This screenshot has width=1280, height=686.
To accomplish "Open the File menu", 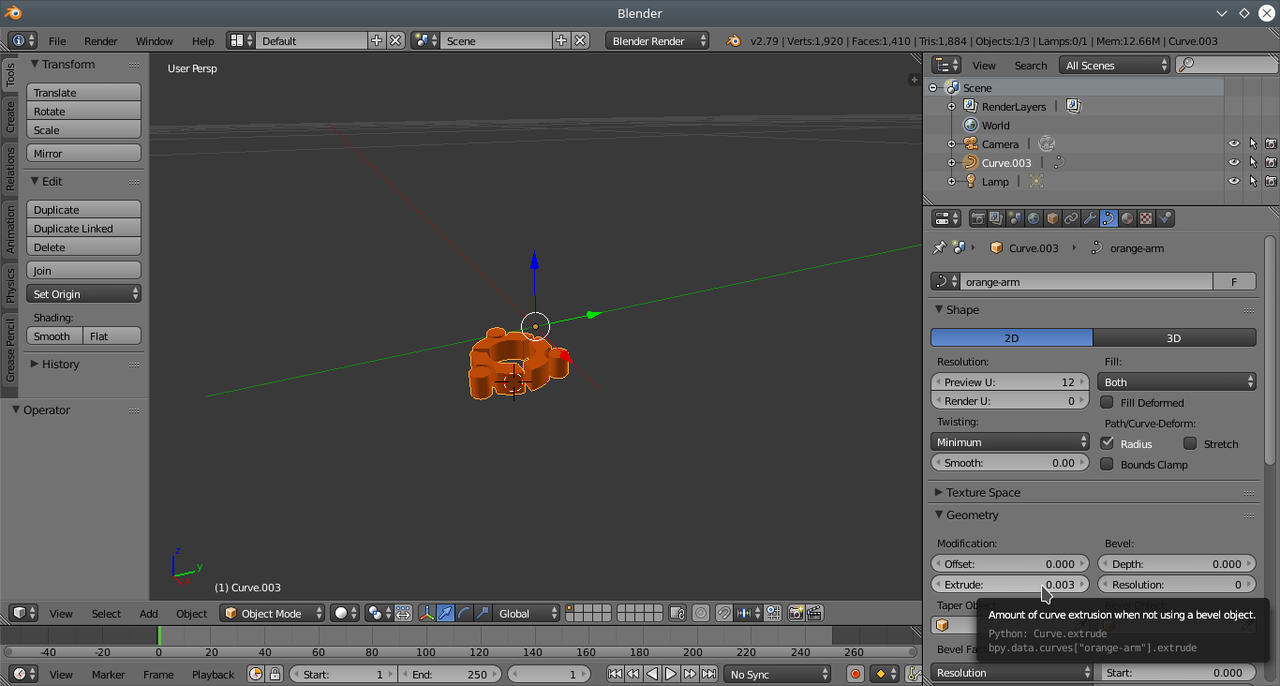I will (x=57, y=41).
